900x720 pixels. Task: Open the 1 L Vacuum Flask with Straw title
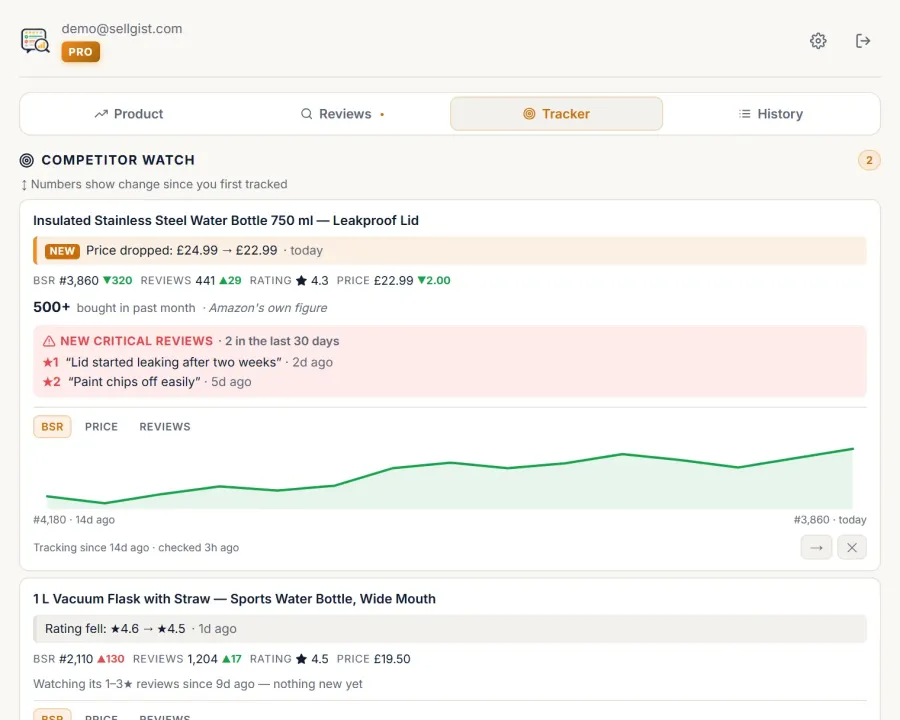(234, 599)
